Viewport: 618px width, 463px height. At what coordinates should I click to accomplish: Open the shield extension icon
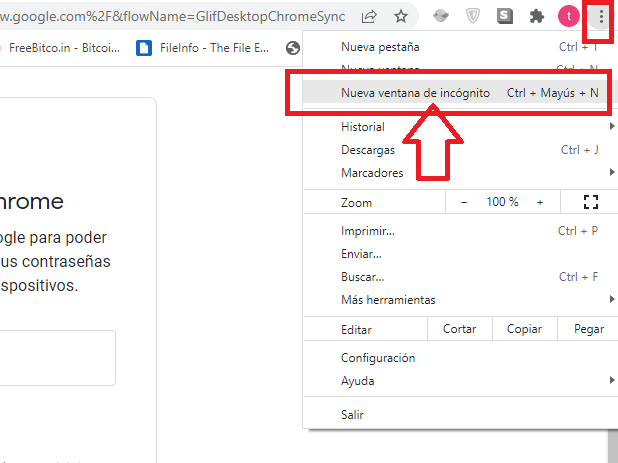pyautogui.click(x=473, y=17)
